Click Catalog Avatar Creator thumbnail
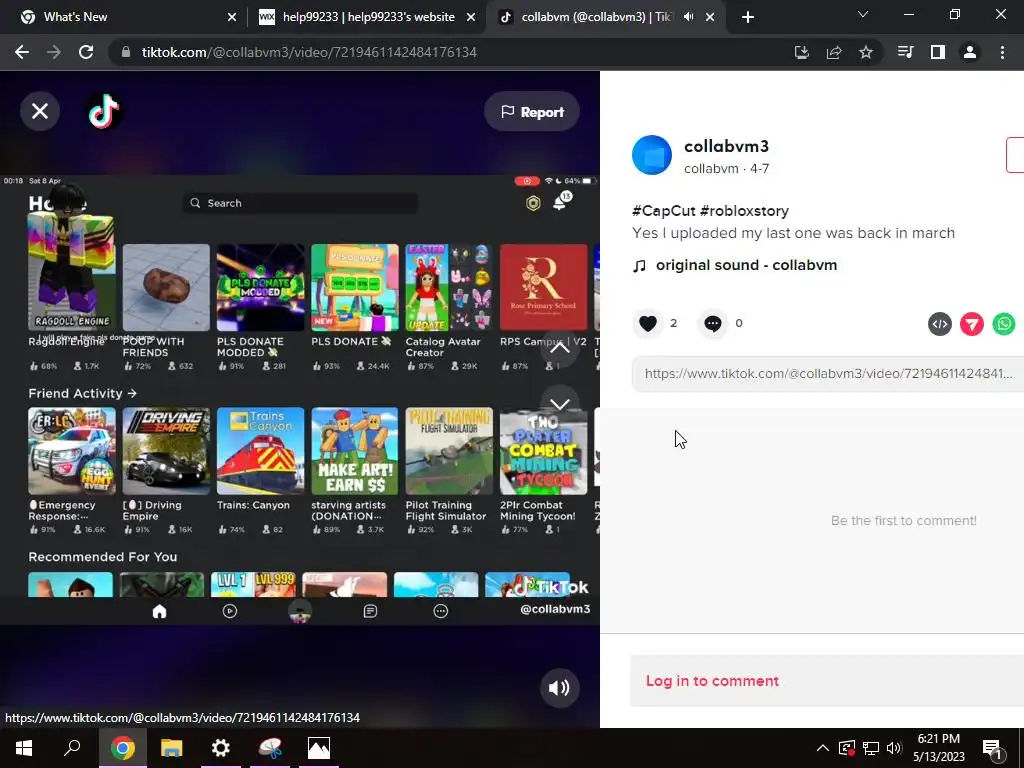This screenshot has height=768, width=1024. [x=449, y=287]
